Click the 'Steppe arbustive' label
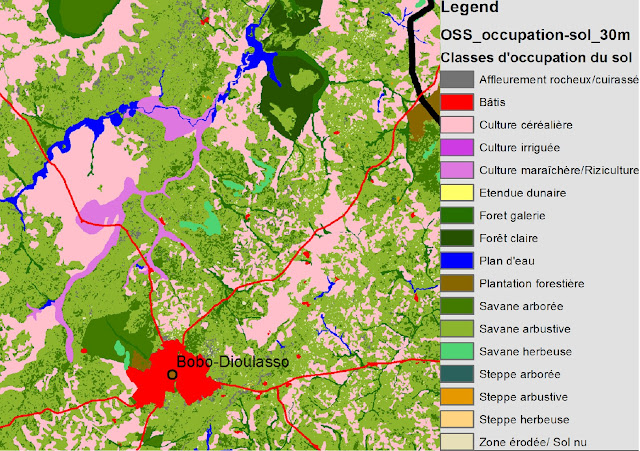The width and height of the screenshot is (640, 451). (x=524, y=397)
